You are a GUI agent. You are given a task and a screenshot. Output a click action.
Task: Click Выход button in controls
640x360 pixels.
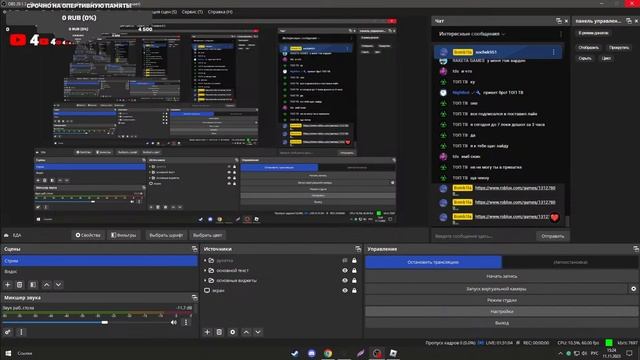[x=502, y=323]
